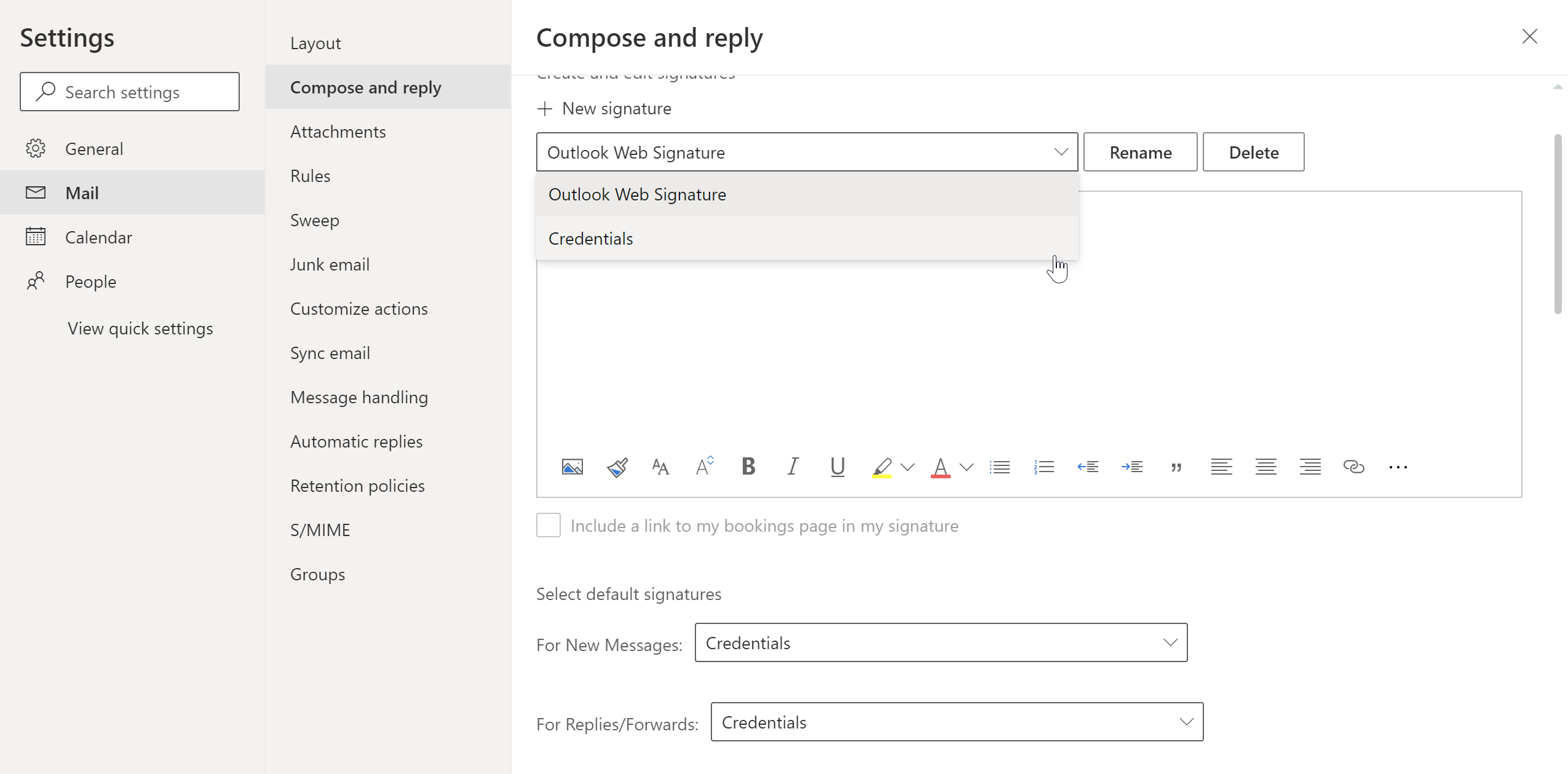
Task: Apply italic formatting
Action: pyautogui.click(x=793, y=467)
